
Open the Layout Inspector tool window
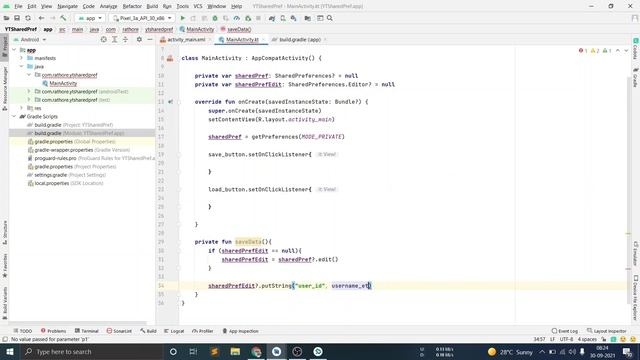pos(607,331)
